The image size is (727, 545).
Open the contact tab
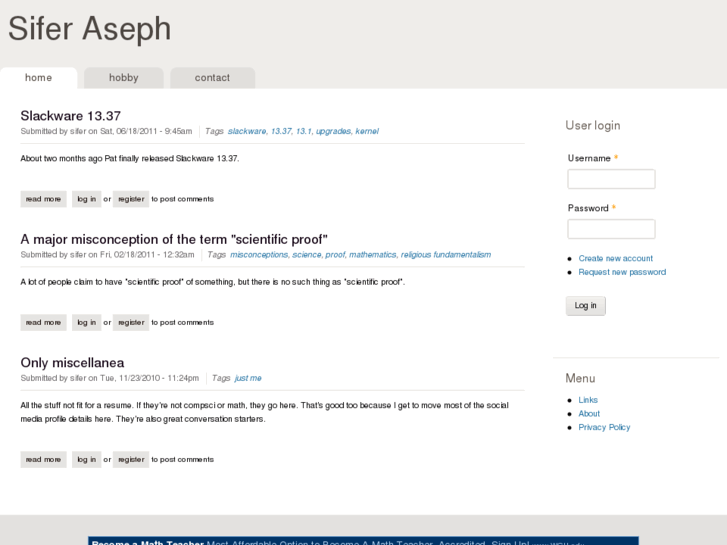[x=212, y=78]
